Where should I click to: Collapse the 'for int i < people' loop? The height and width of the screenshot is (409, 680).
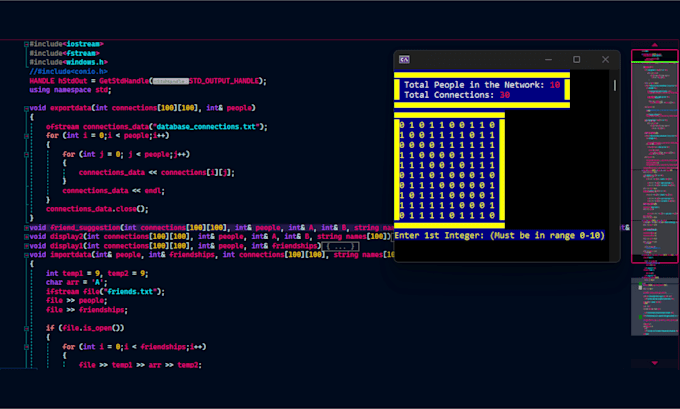point(26,136)
